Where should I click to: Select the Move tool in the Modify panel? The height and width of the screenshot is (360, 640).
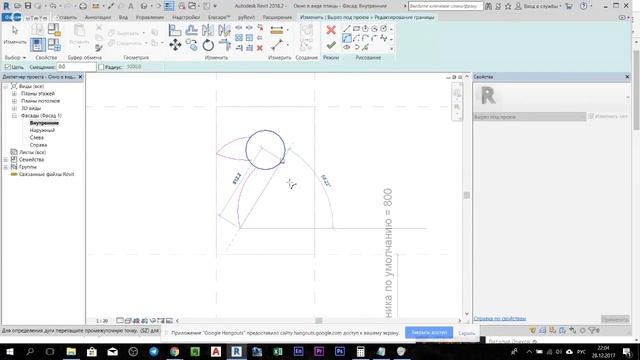175,44
